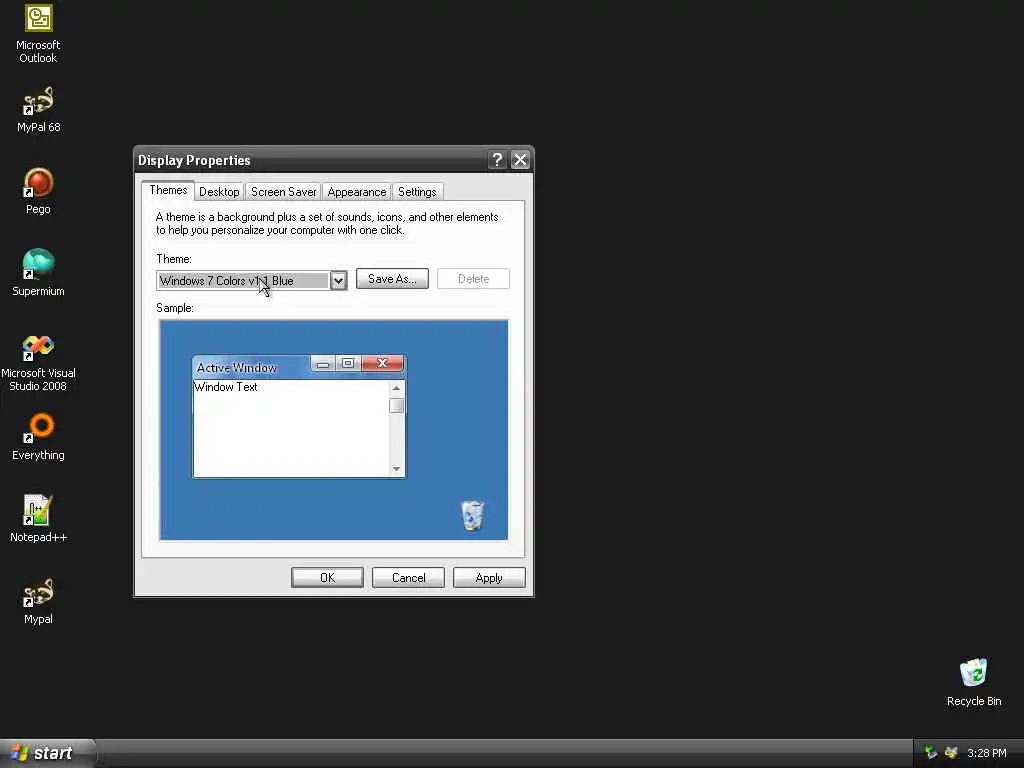This screenshot has width=1024, height=768.
Task: Click the sample window's red close button
Action: click(x=383, y=363)
